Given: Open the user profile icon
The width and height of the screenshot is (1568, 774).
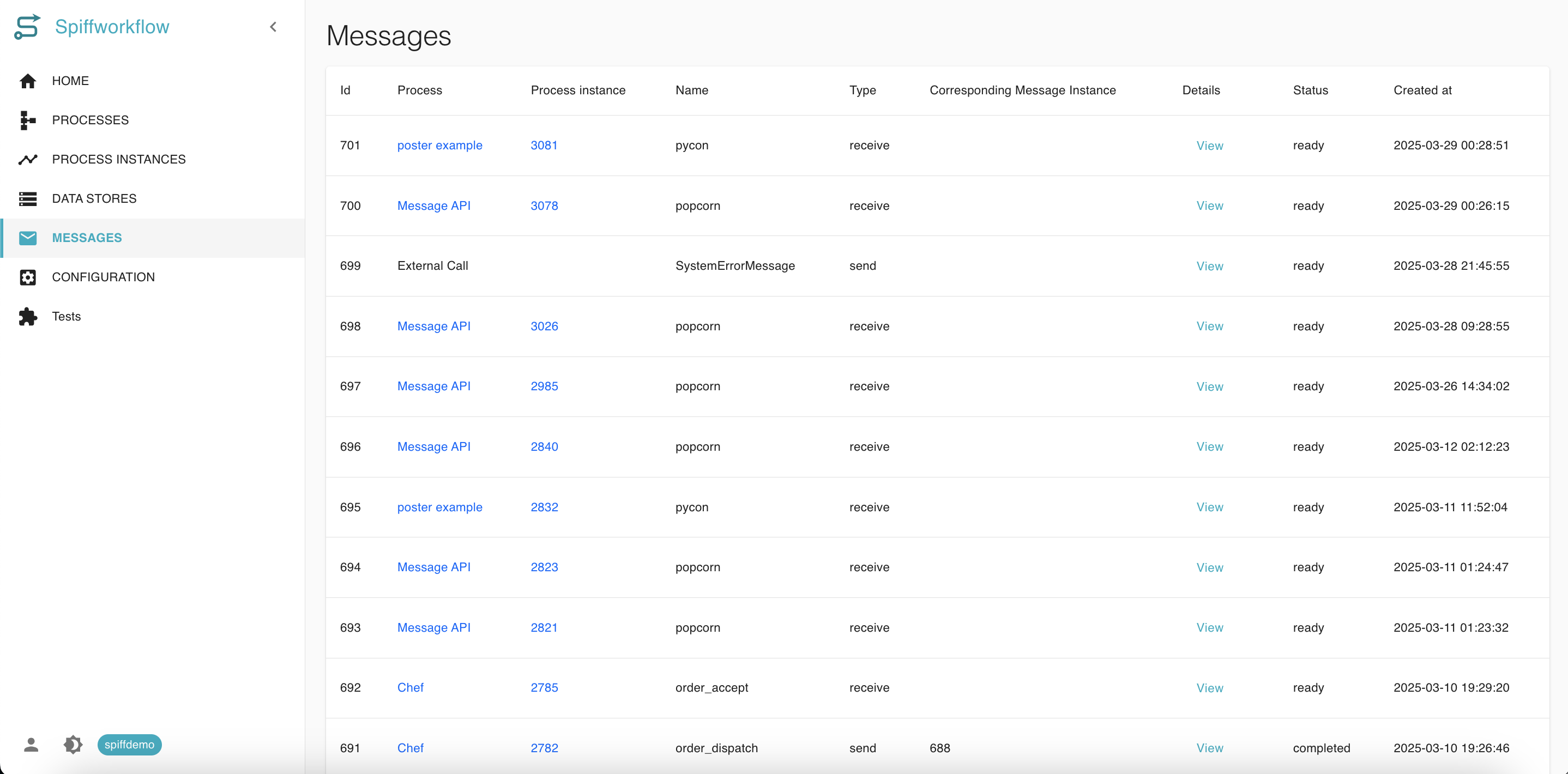Looking at the screenshot, I should coord(31,744).
